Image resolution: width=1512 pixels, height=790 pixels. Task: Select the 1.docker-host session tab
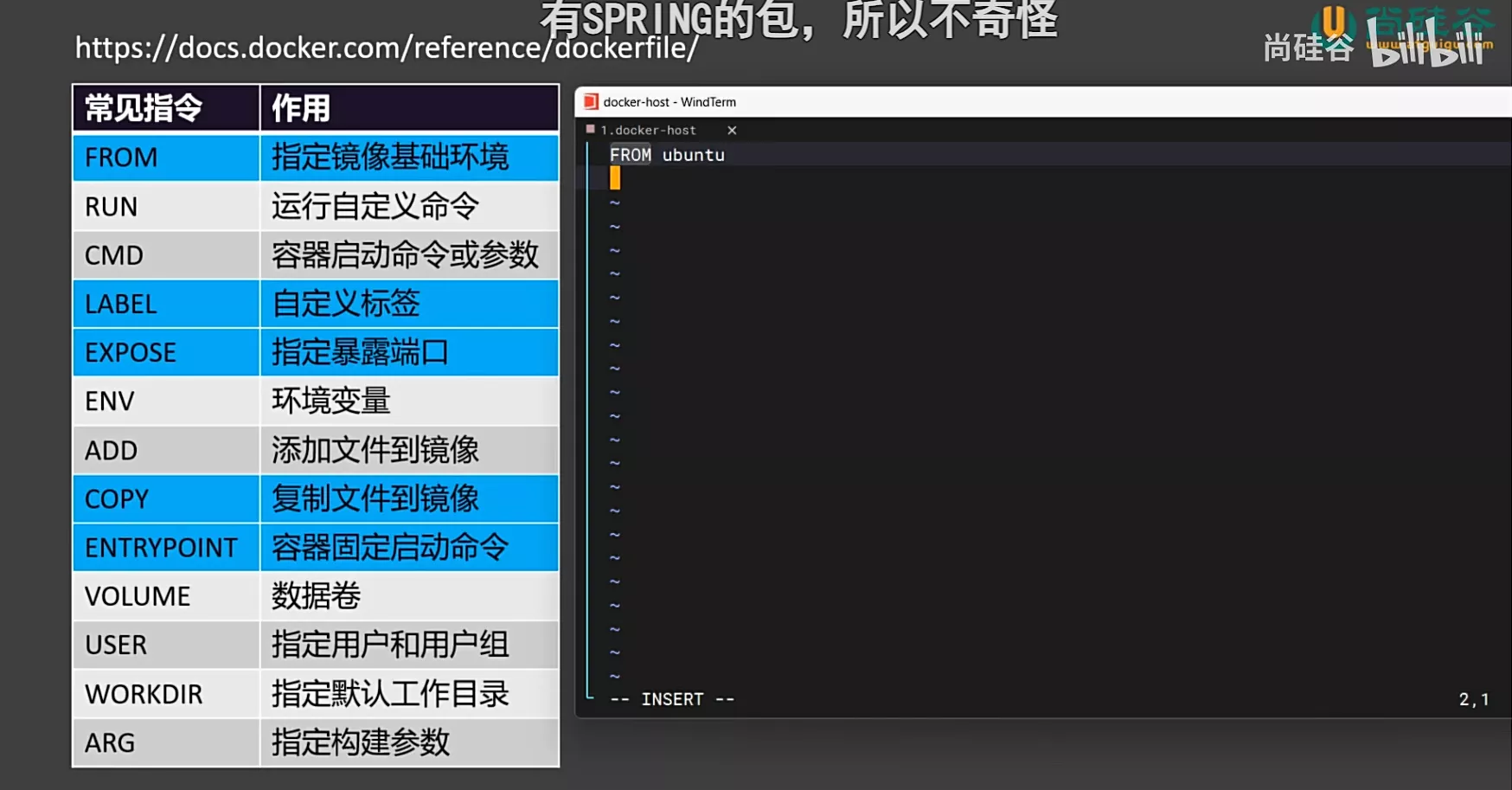coord(648,131)
